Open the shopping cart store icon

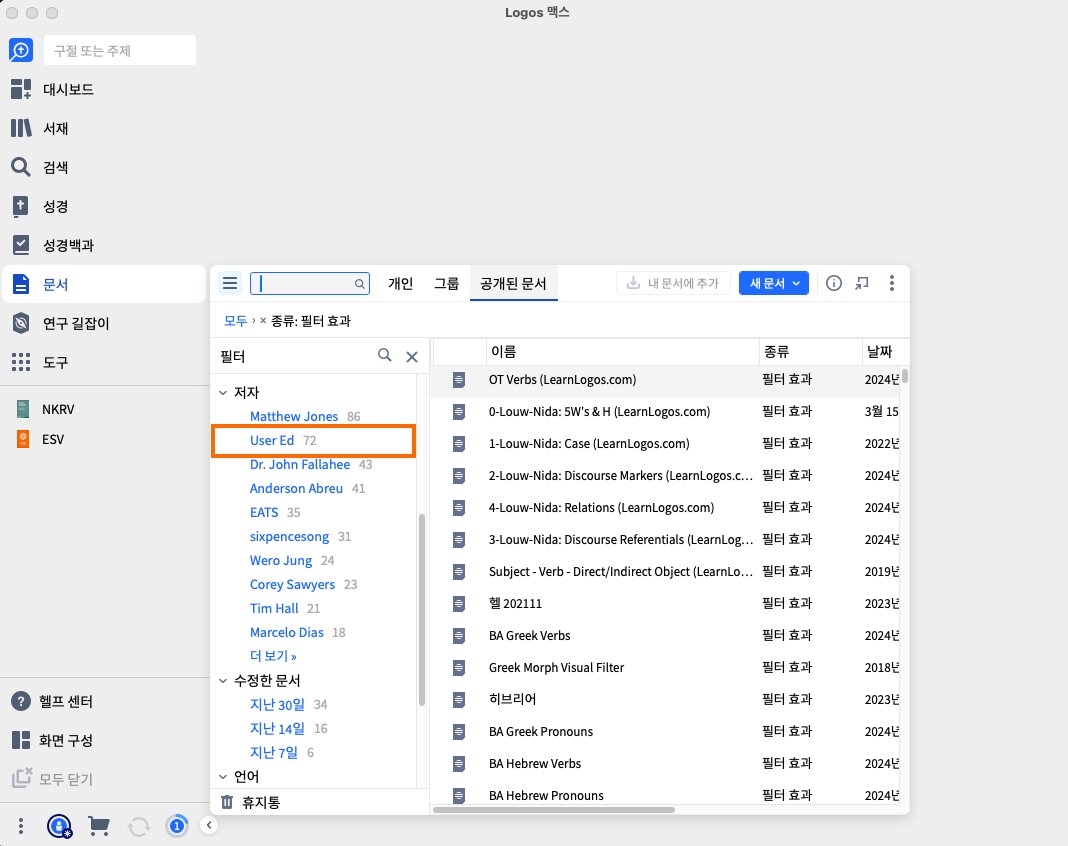pos(99,826)
